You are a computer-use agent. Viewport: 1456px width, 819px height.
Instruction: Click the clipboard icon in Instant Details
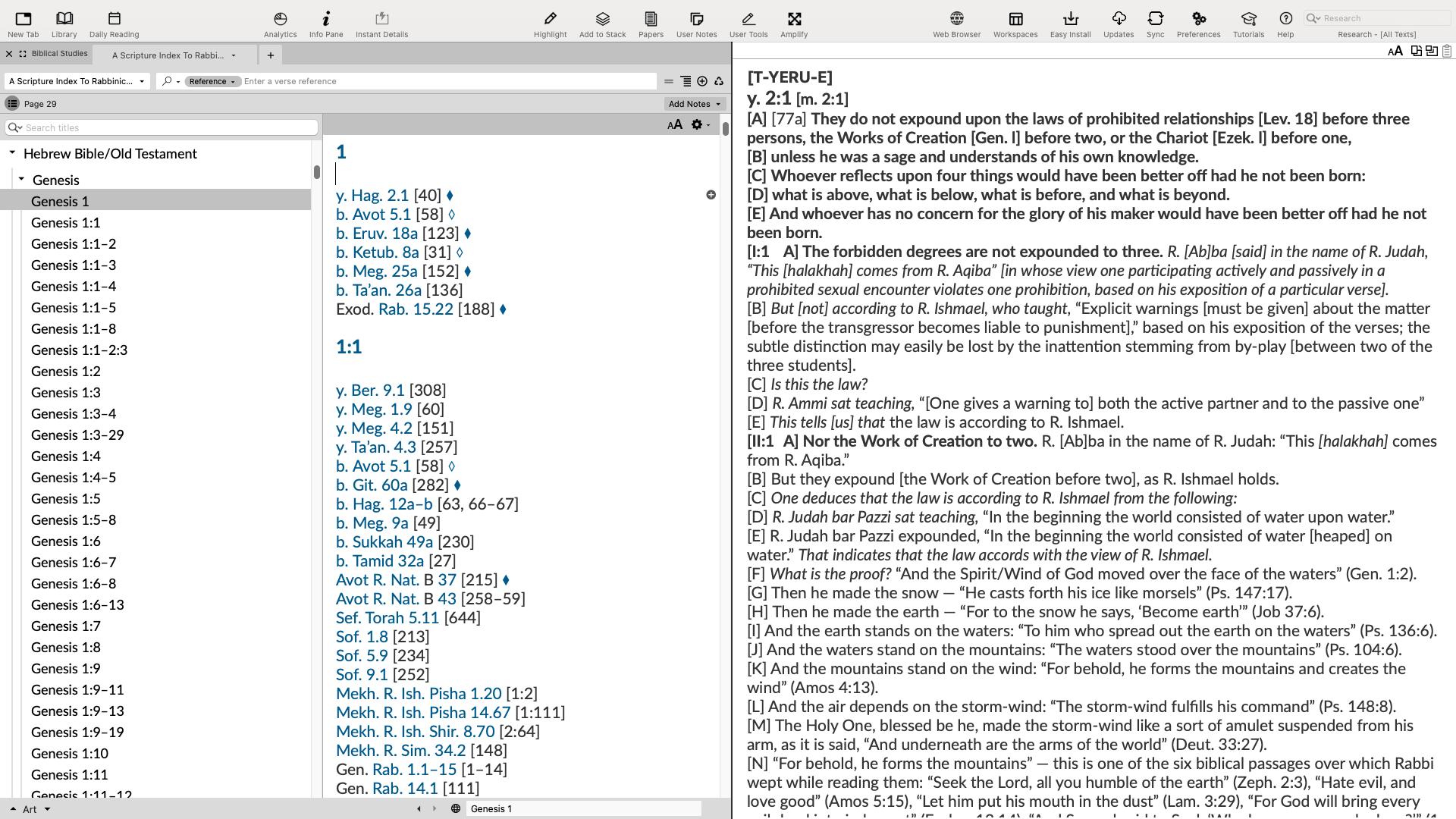pyautogui.click(x=1447, y=51)
